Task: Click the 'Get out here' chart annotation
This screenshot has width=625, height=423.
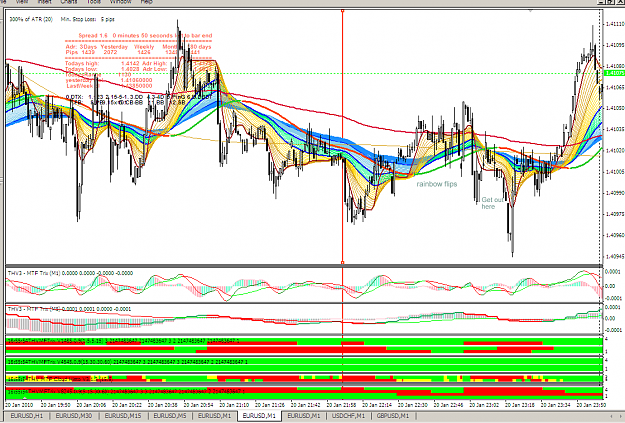Action: [x=492, y=203]
